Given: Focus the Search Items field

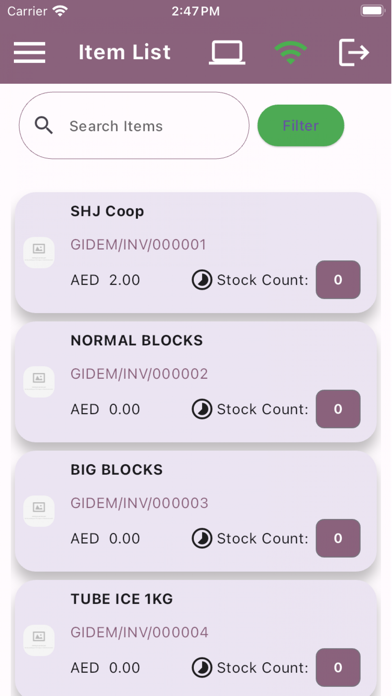Looking at the screenshot, I should coord(134,126).
